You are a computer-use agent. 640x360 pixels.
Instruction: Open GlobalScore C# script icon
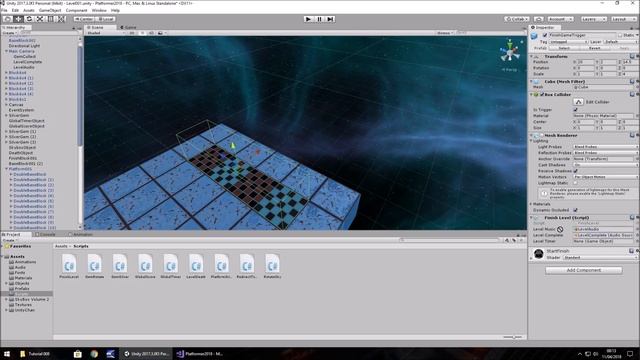(145, 264)
